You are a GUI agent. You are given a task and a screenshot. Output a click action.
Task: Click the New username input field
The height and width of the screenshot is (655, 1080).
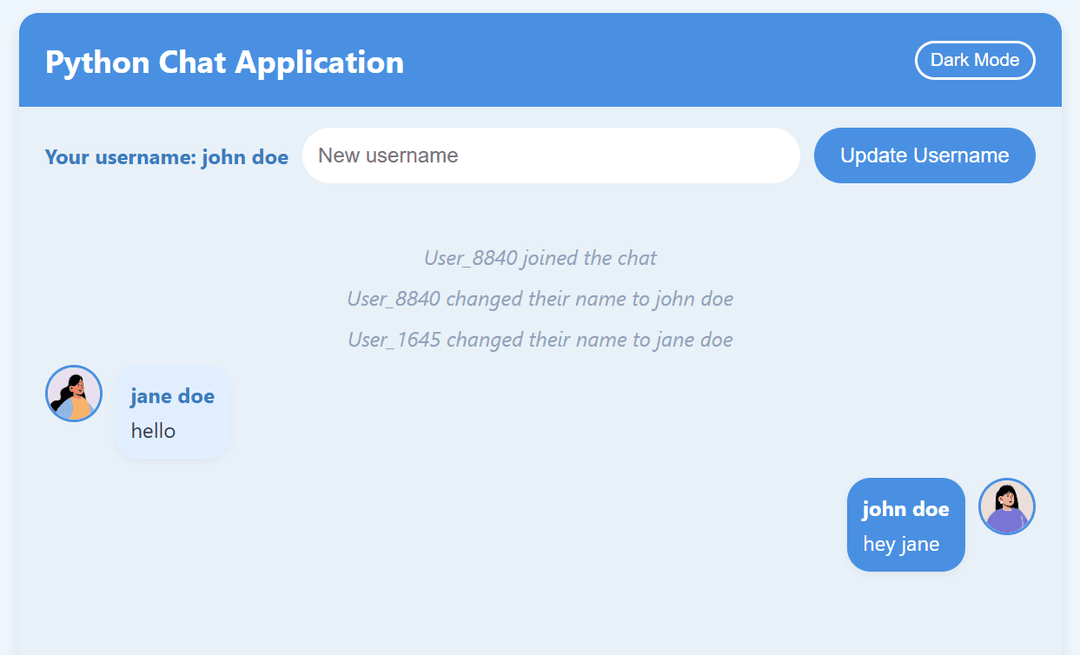coord(550,156)
